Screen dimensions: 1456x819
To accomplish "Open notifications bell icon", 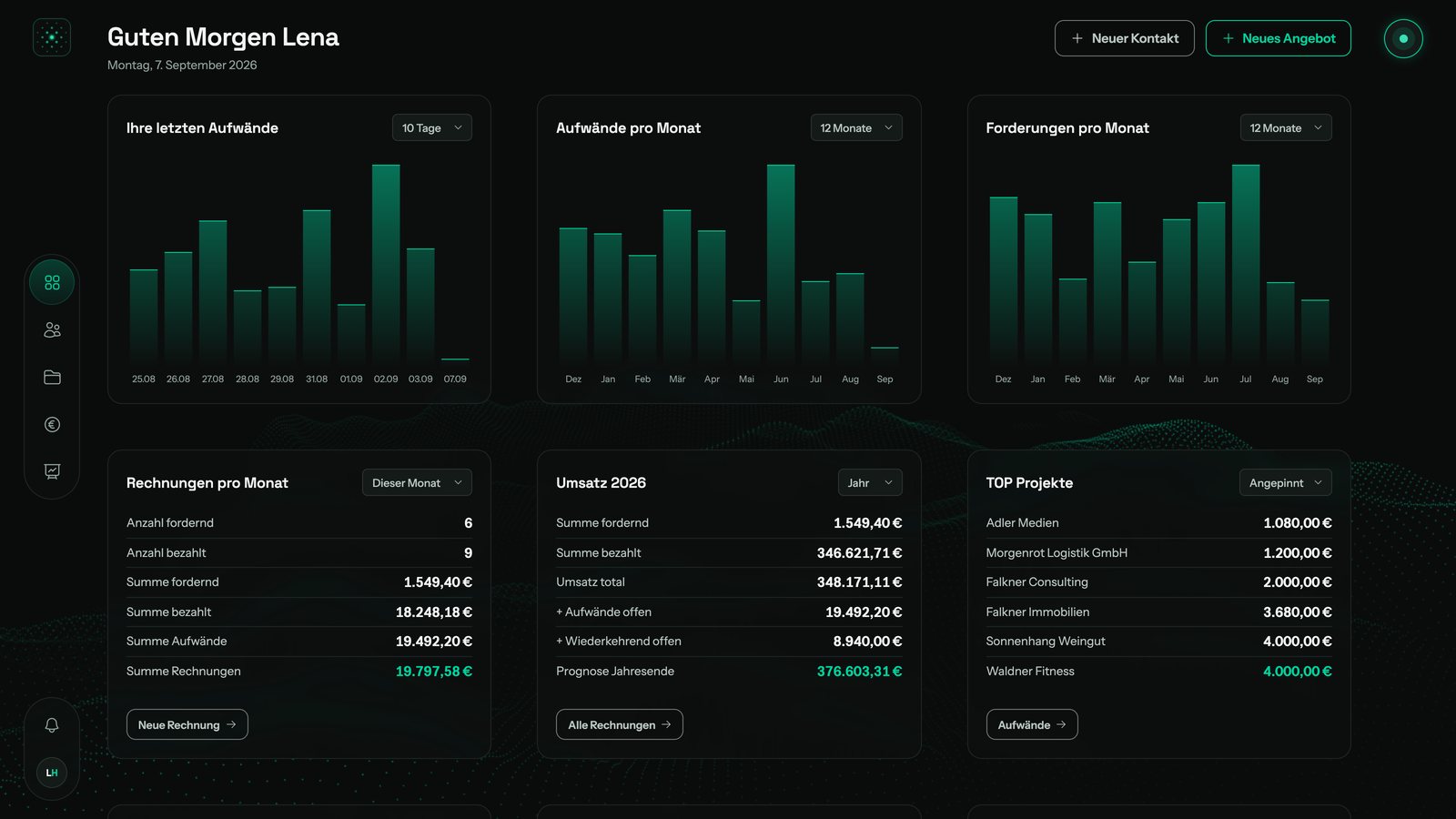I will [52, 725].
